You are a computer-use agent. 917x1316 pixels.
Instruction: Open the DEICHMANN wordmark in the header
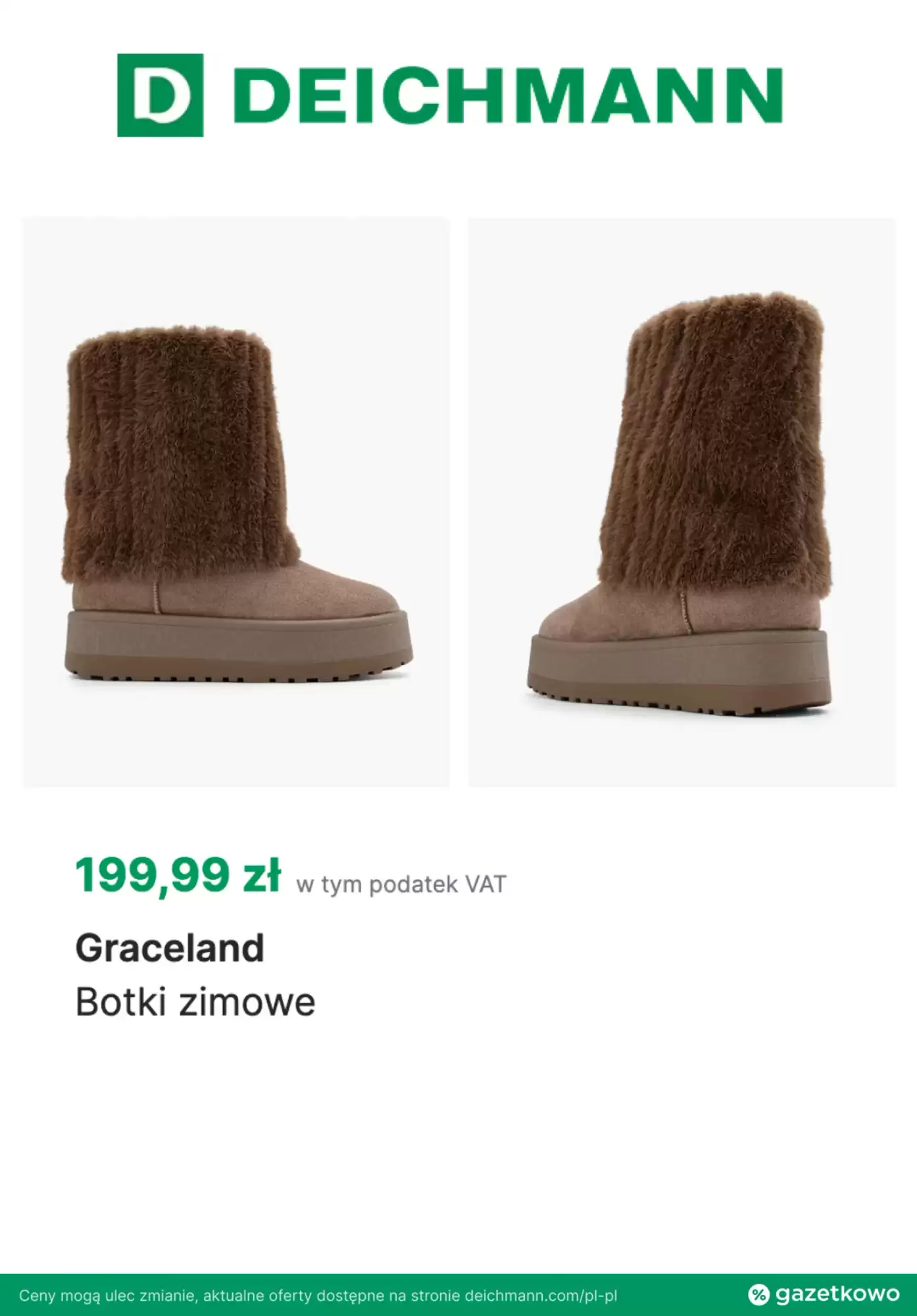tap(508, 95)
